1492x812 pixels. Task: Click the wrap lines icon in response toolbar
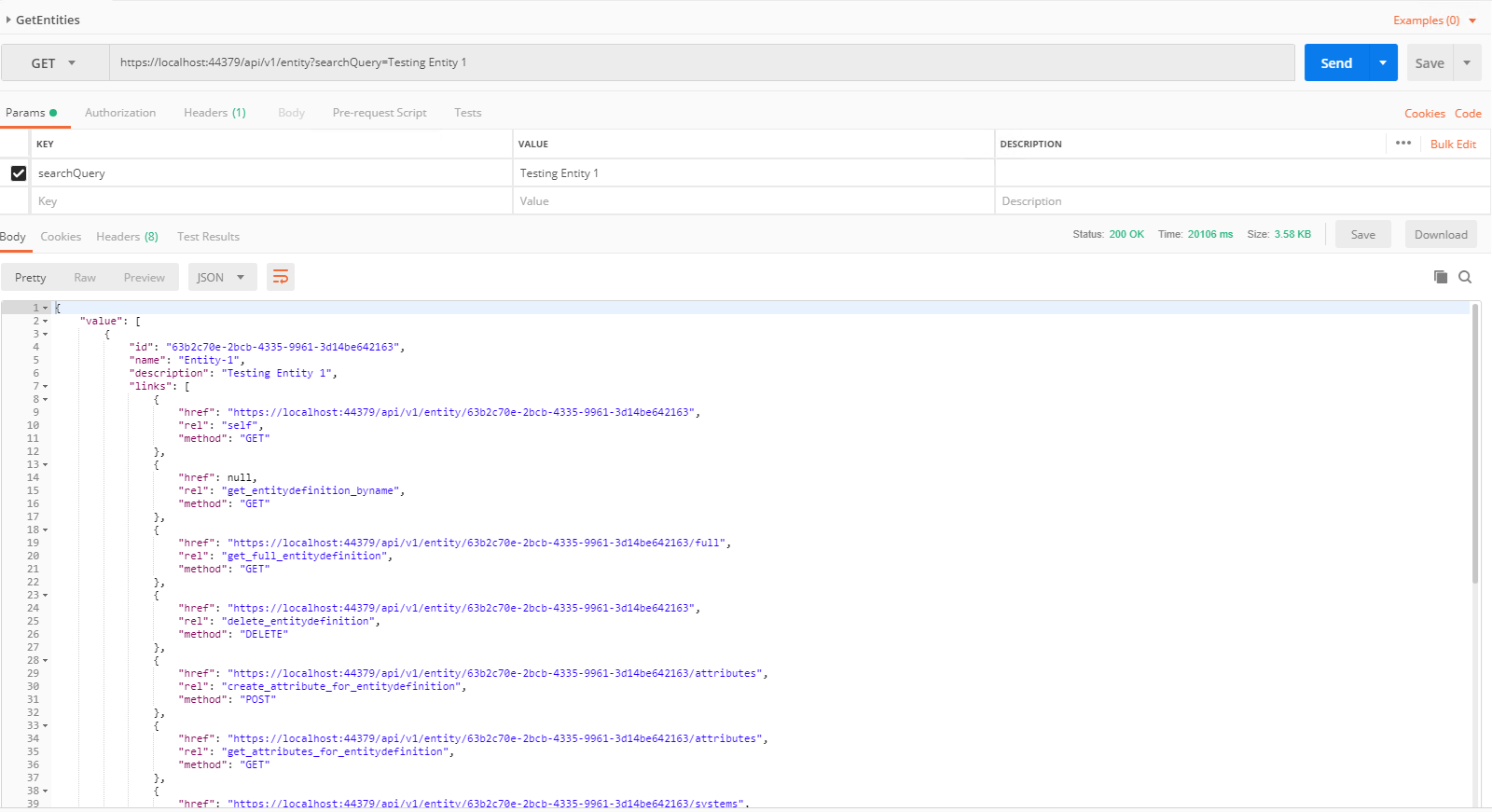[x=280, y=277]
